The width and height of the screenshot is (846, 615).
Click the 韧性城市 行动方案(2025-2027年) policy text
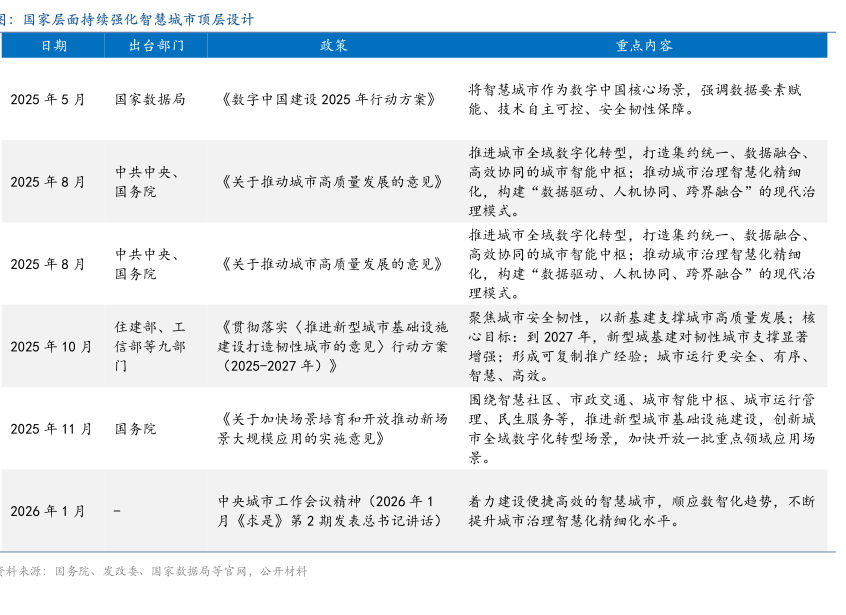click(333, 346)
